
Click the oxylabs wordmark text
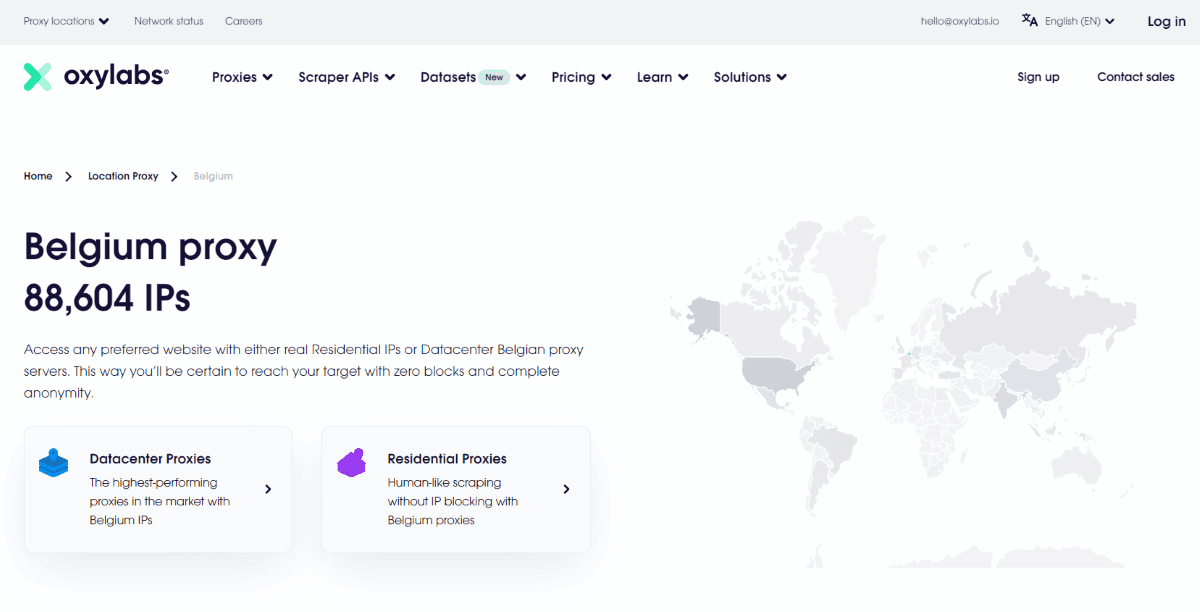[116, 76]
